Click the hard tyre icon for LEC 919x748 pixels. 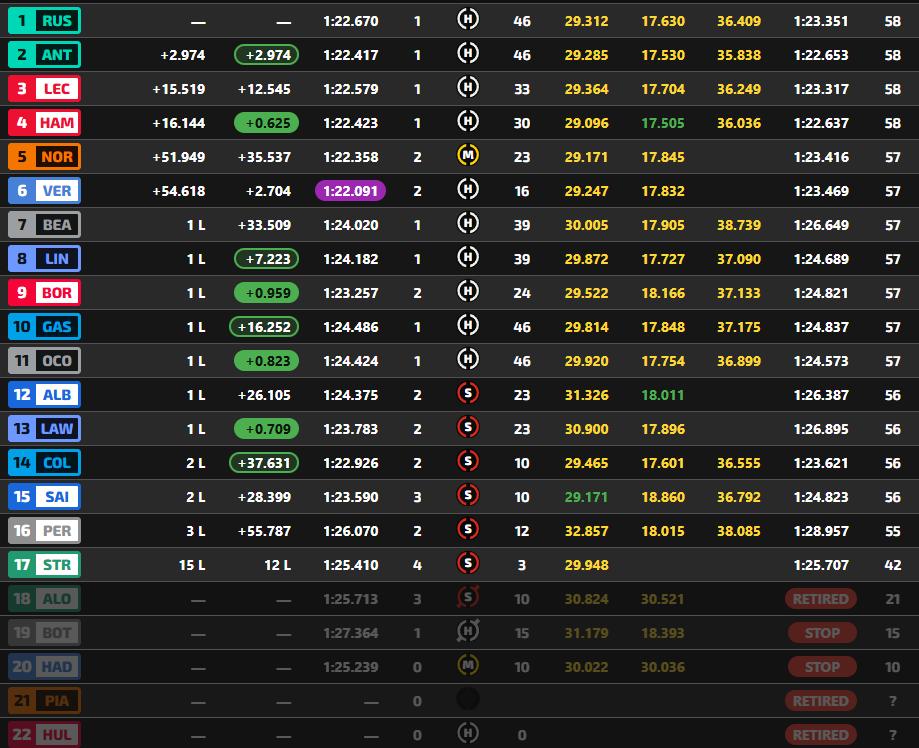[x=468, y=87]
